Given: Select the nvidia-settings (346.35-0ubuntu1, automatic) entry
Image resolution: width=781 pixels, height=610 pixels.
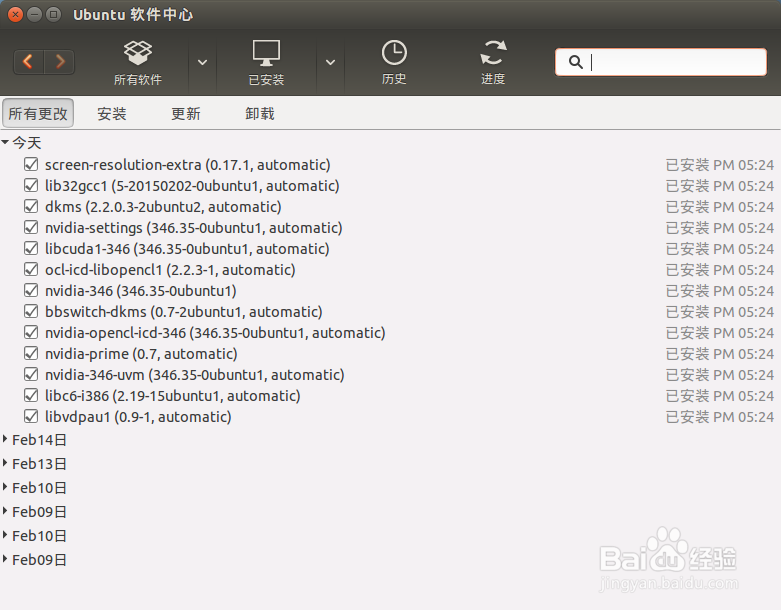Looking at the screenshot, I should [194, 228].
